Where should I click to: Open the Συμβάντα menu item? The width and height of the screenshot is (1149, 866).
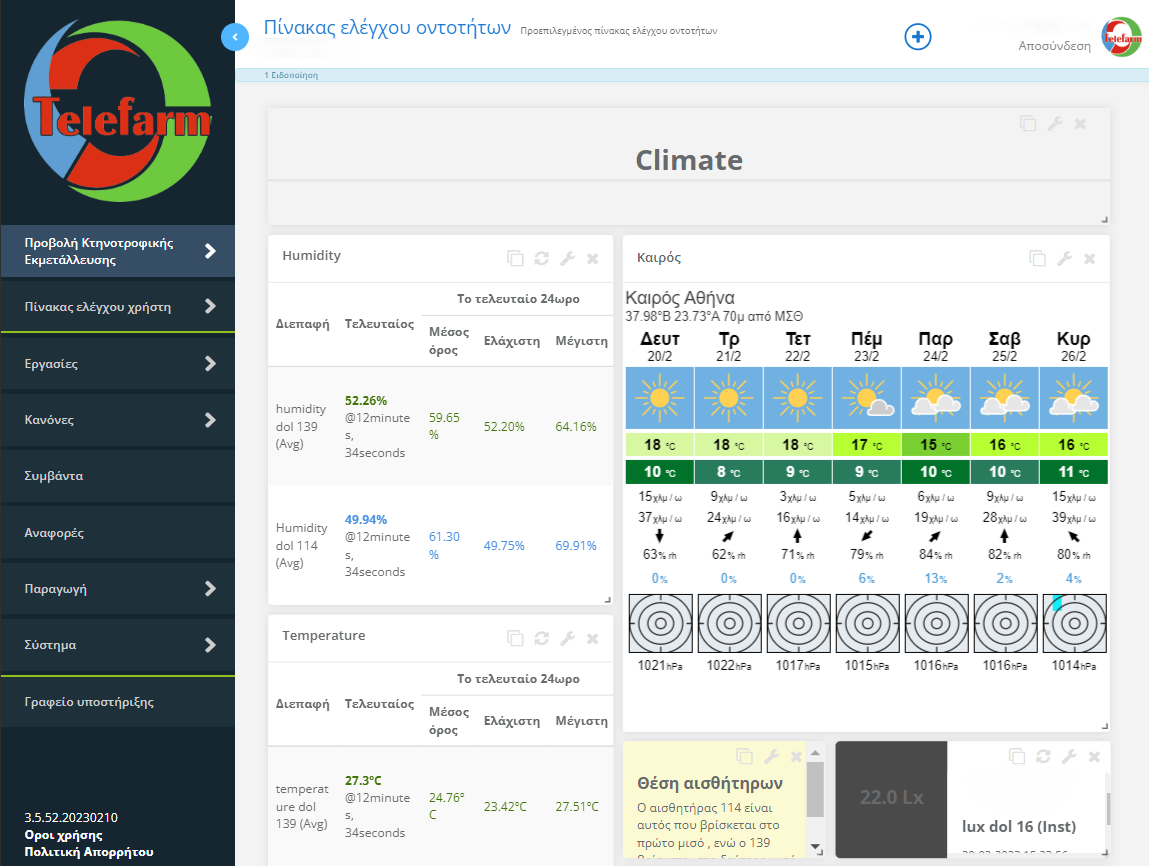click(x=54, y=476)
